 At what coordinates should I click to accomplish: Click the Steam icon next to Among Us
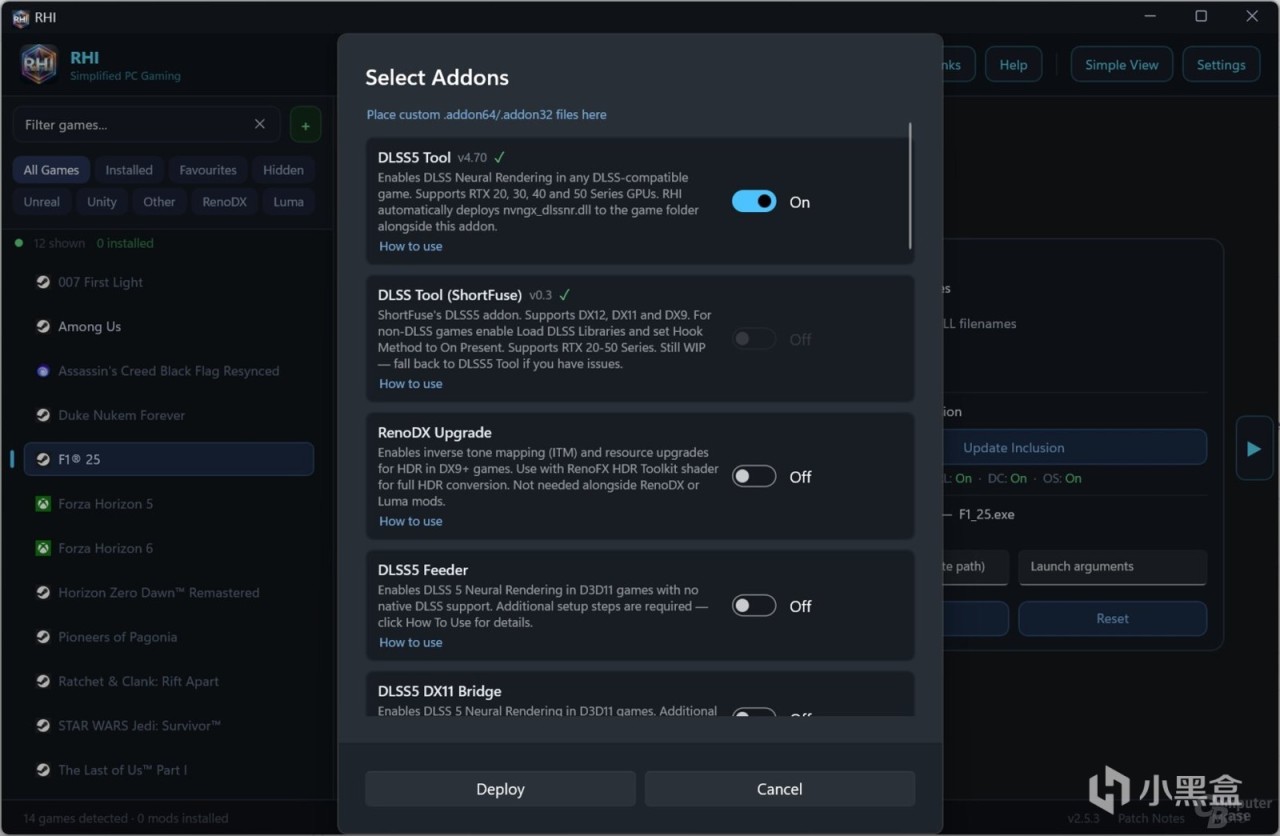[x=43, y=327]
